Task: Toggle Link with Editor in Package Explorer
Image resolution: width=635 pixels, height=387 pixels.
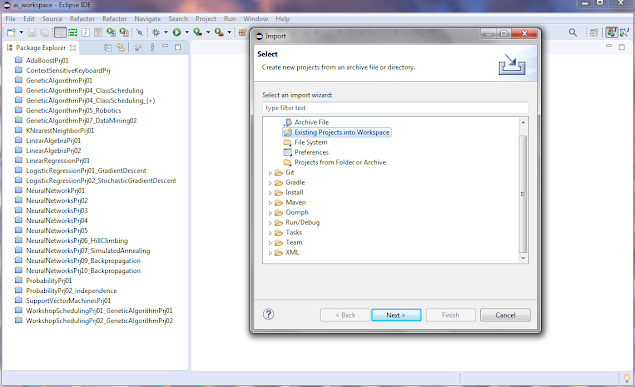Action: (x=121, y=48)
